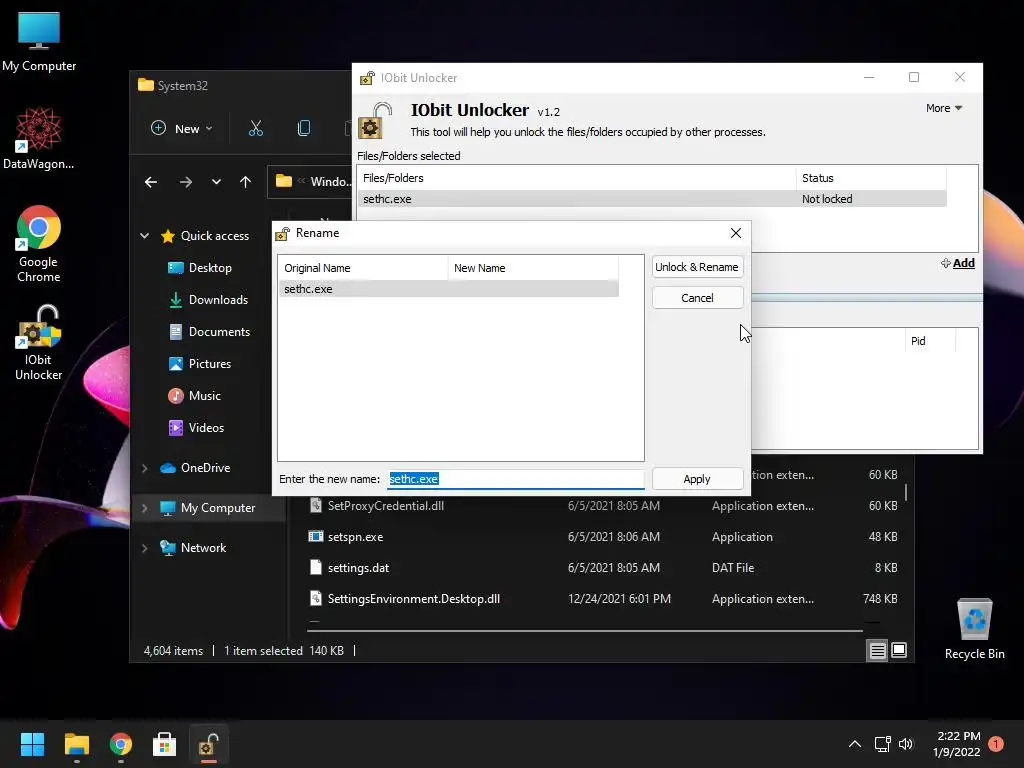Click the IObit Unlocker padlock logo
Screen dimensions: 1024x768
point(376,120)
